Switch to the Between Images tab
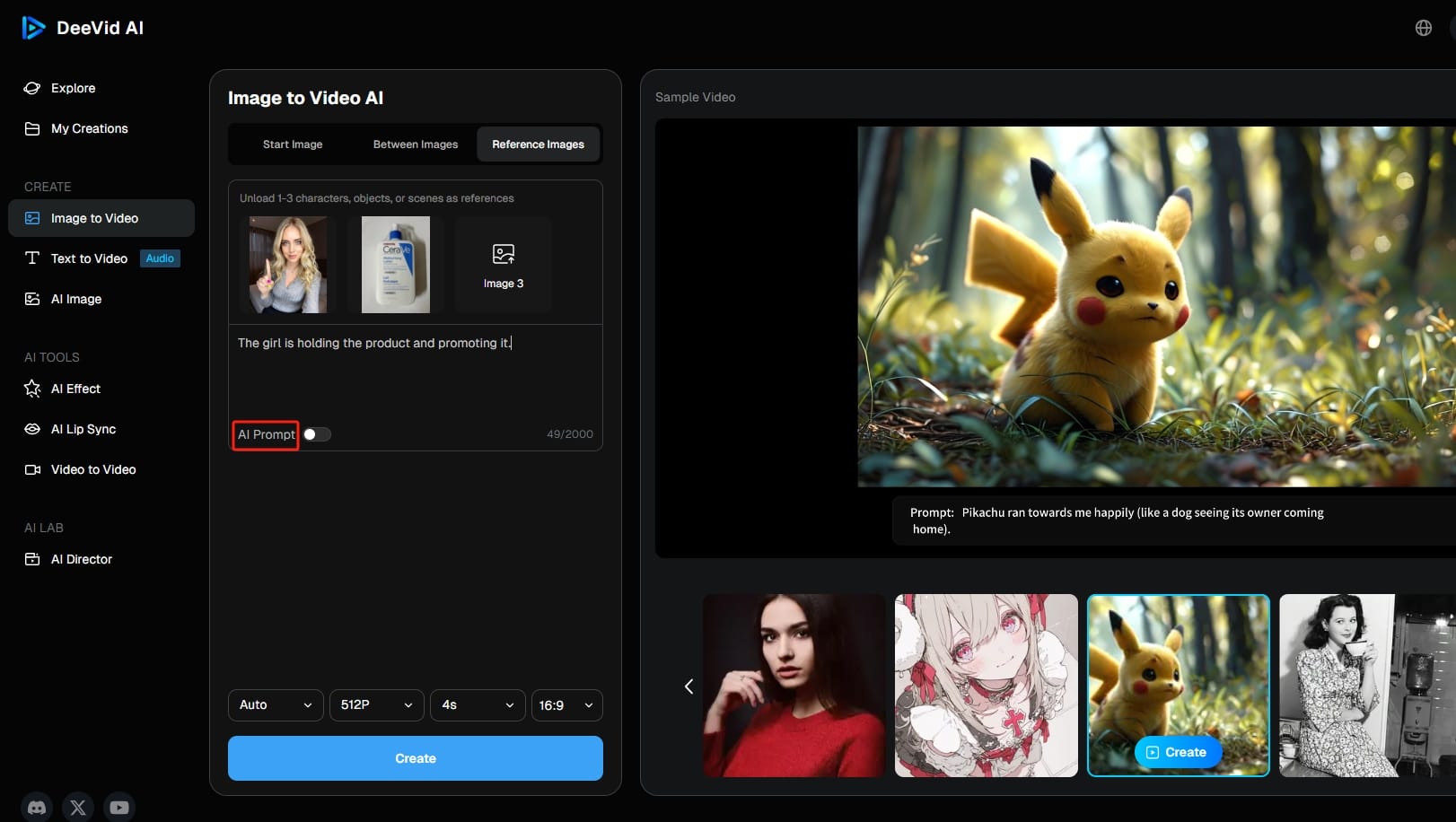The image size is (1456, 822). pyautogui.click(x=416, y=144)
